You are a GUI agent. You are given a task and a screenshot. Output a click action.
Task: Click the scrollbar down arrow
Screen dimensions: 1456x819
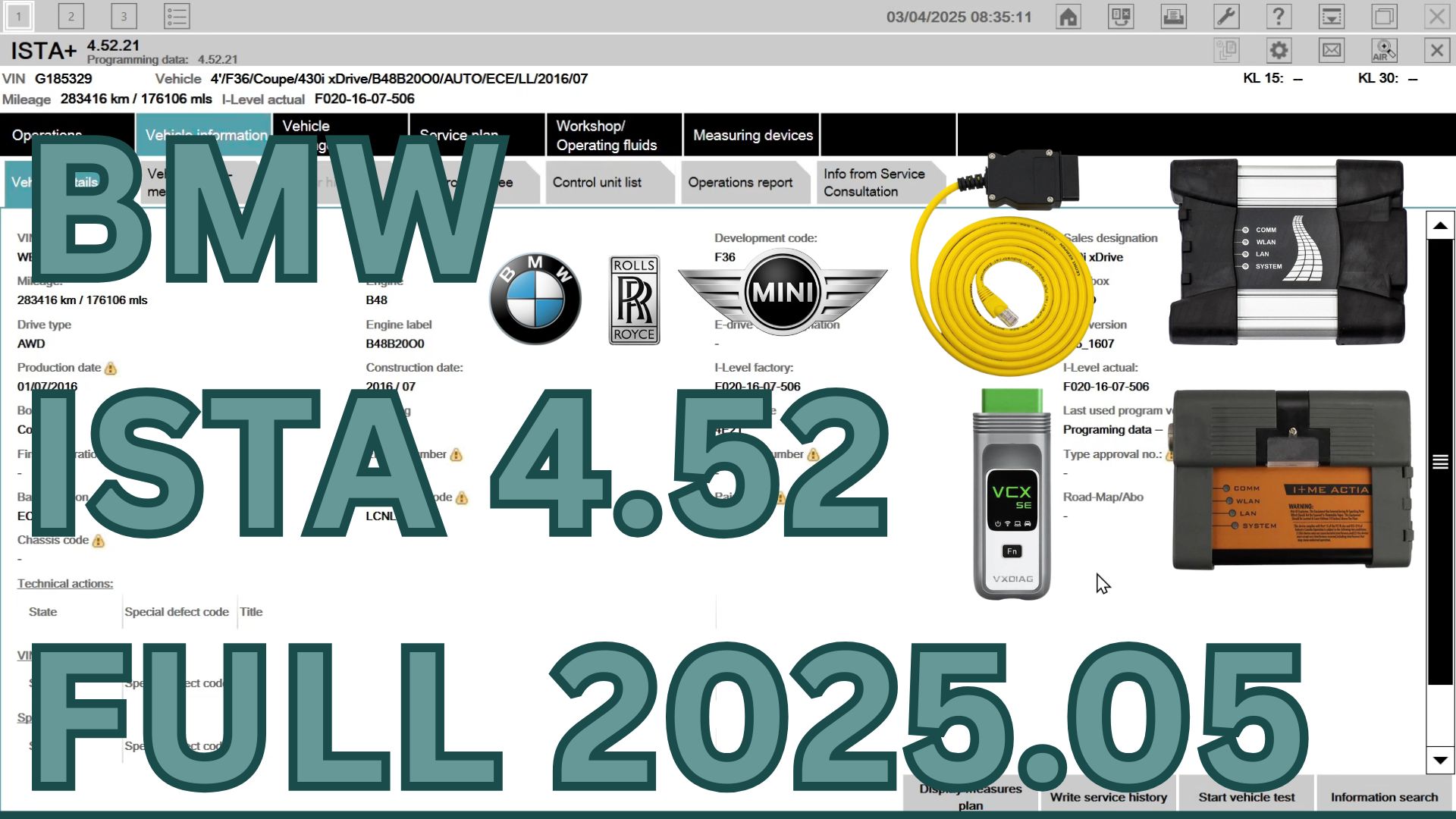click(x=1440, y=760)
